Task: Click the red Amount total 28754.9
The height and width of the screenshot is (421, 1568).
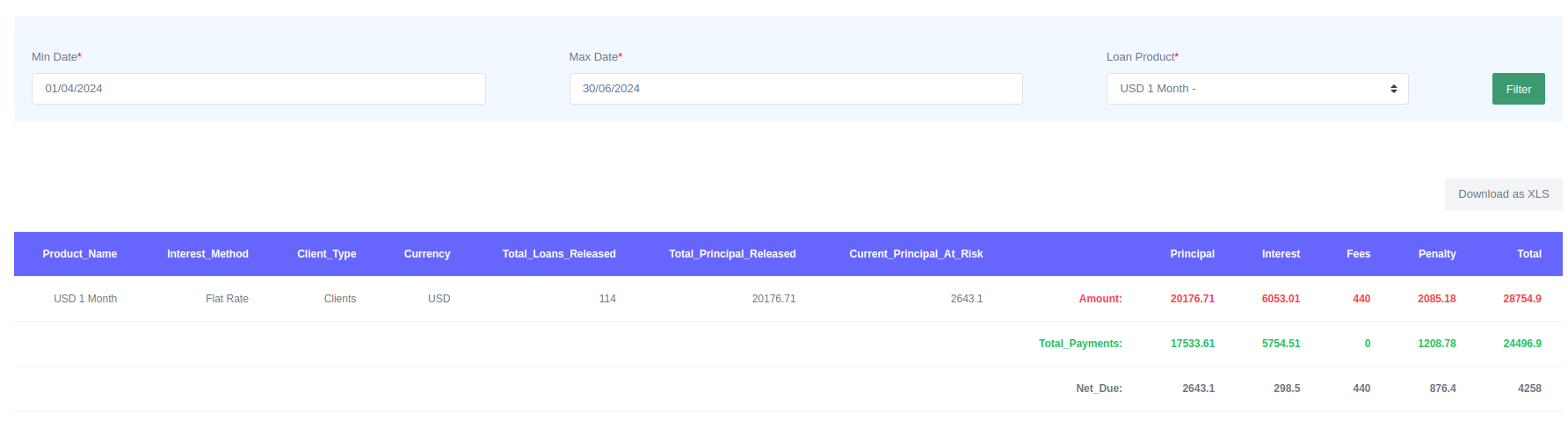Action: [x=1521, y=299]
